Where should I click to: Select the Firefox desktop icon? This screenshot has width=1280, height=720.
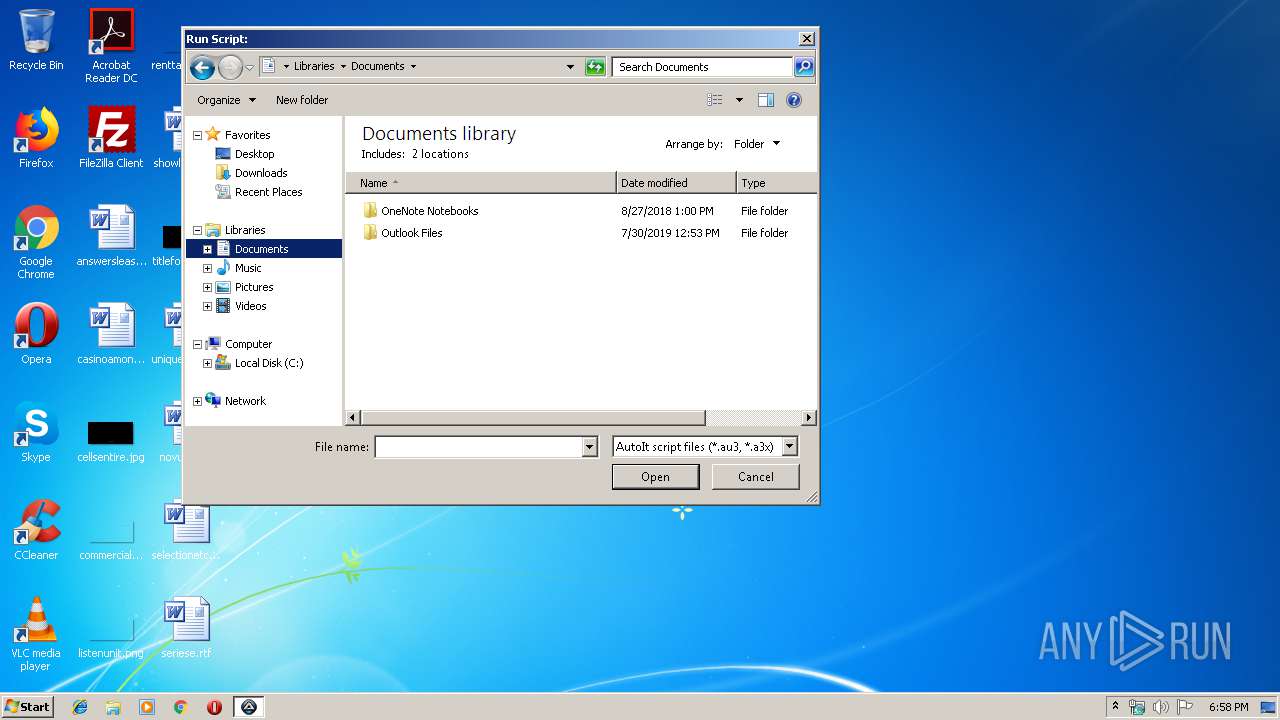click(36, 138)
